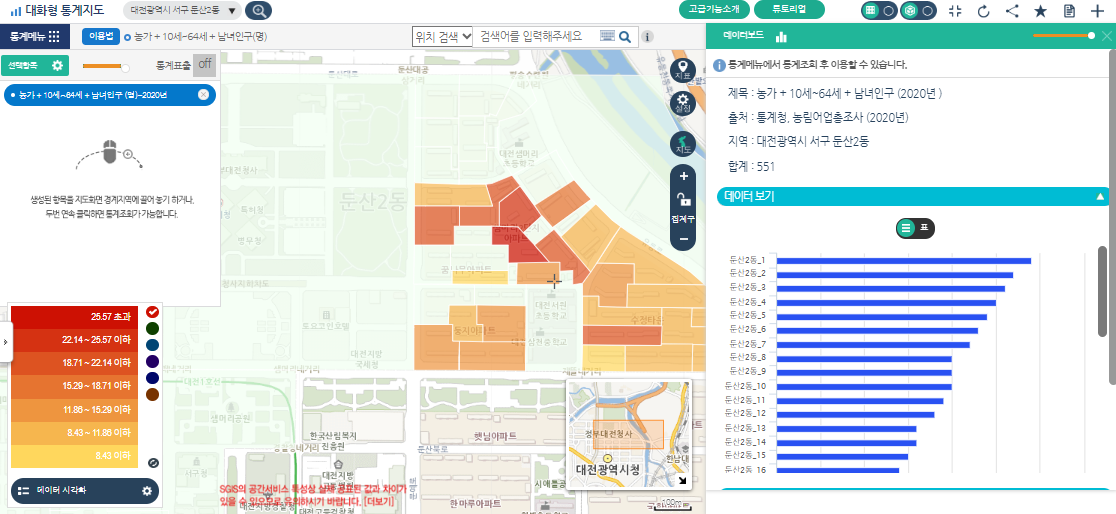Collapse the 데이터 보기 section
Viewport: 1116px width, 514px height.
click(1100, 196)
